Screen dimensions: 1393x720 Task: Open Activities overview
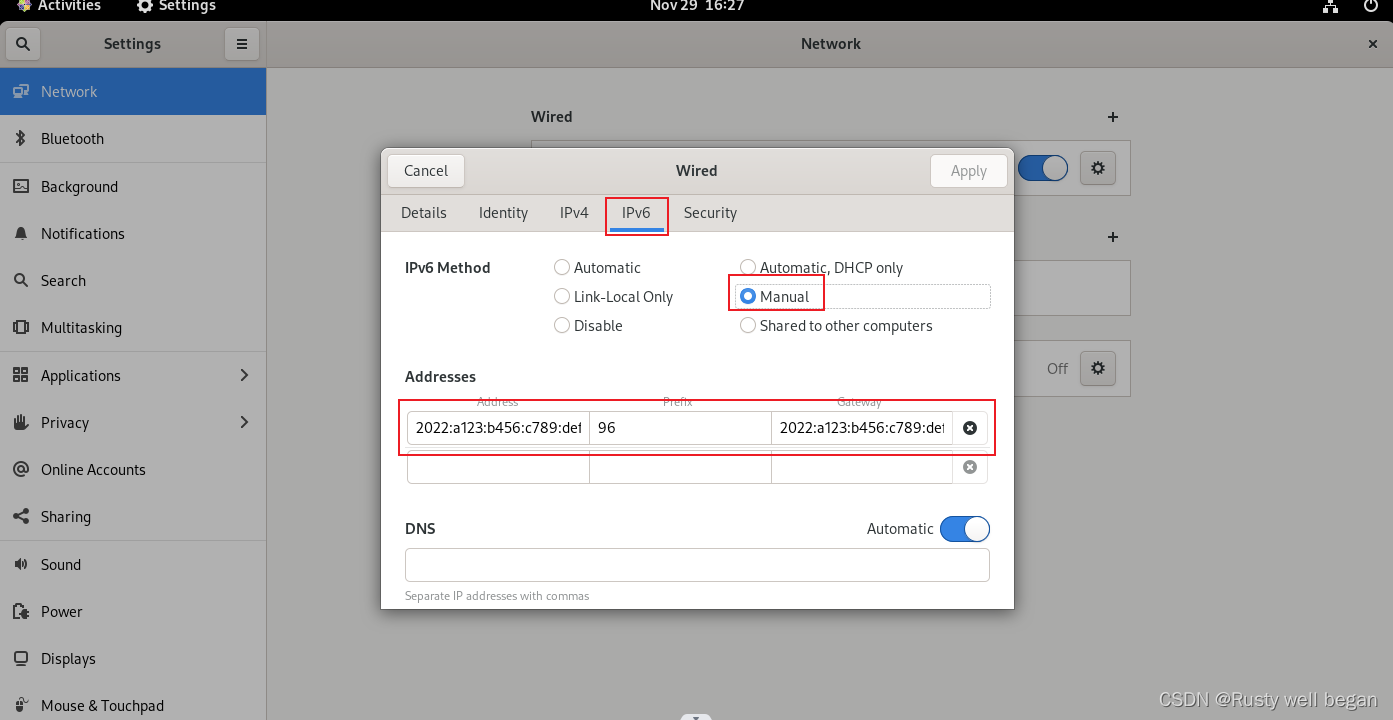[60, 6]
